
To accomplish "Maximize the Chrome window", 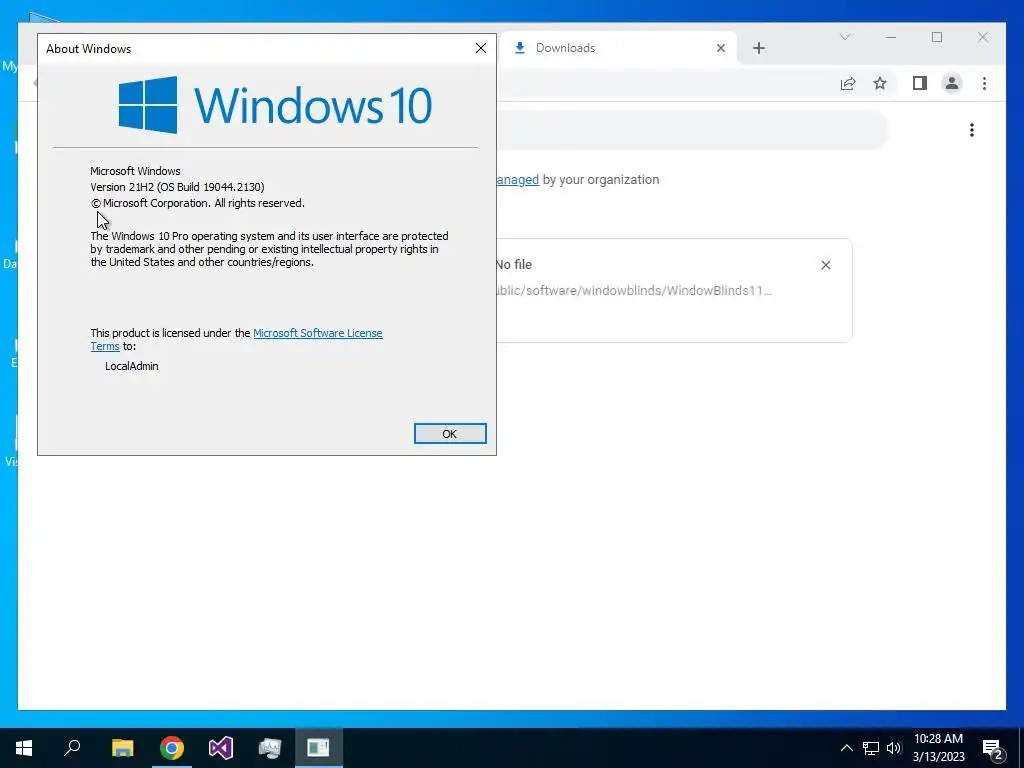I will click(x=936, y=37).
